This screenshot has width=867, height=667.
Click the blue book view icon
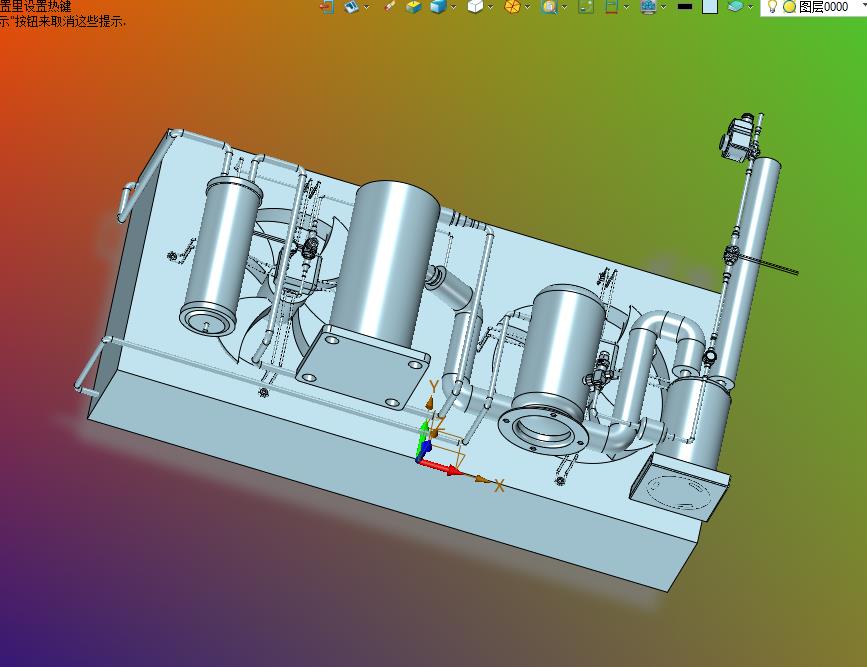[x=351, y=7]
